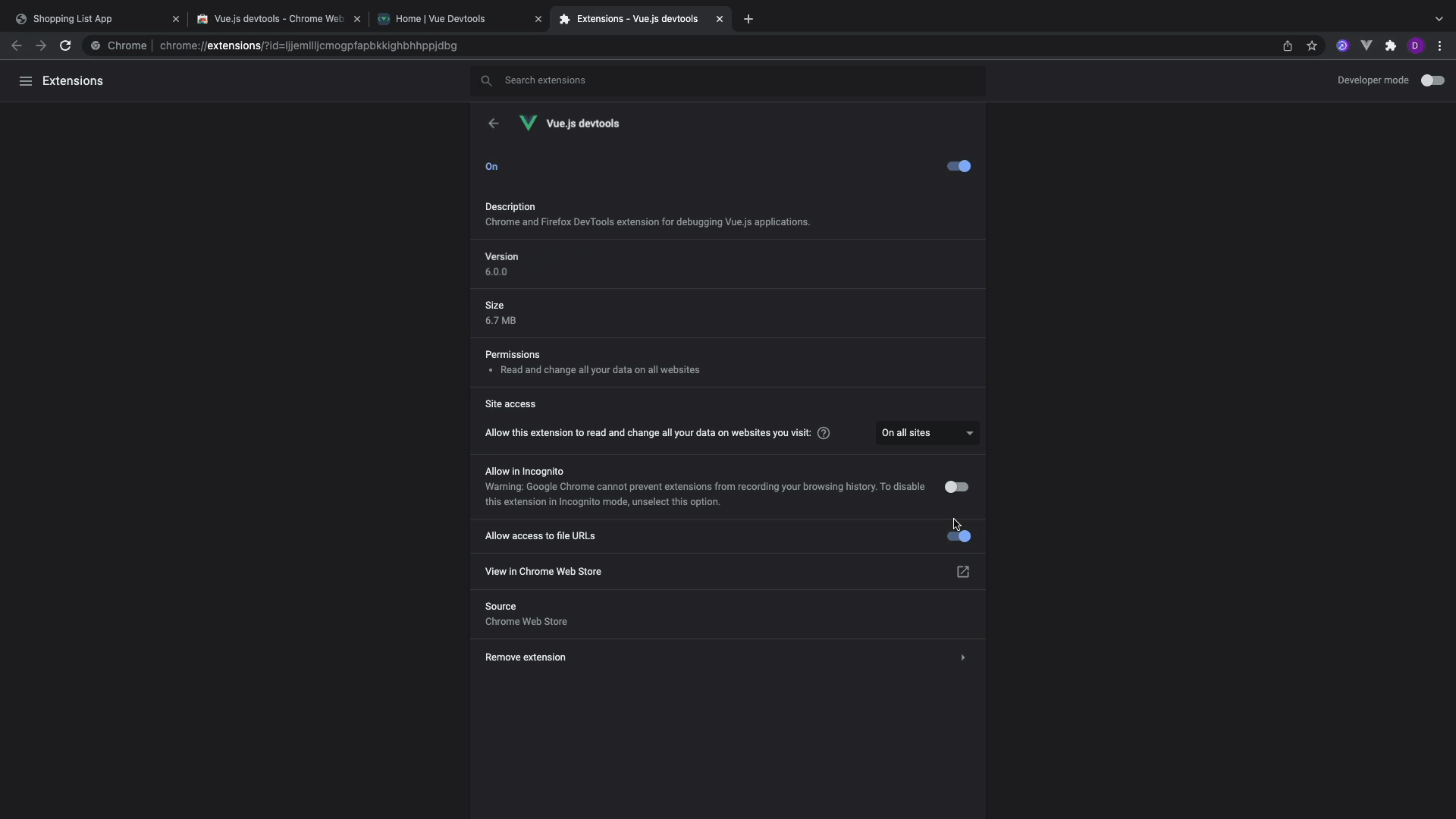
Task: Enable the Allow in Incognito toggle
Action: click(956, 487)
